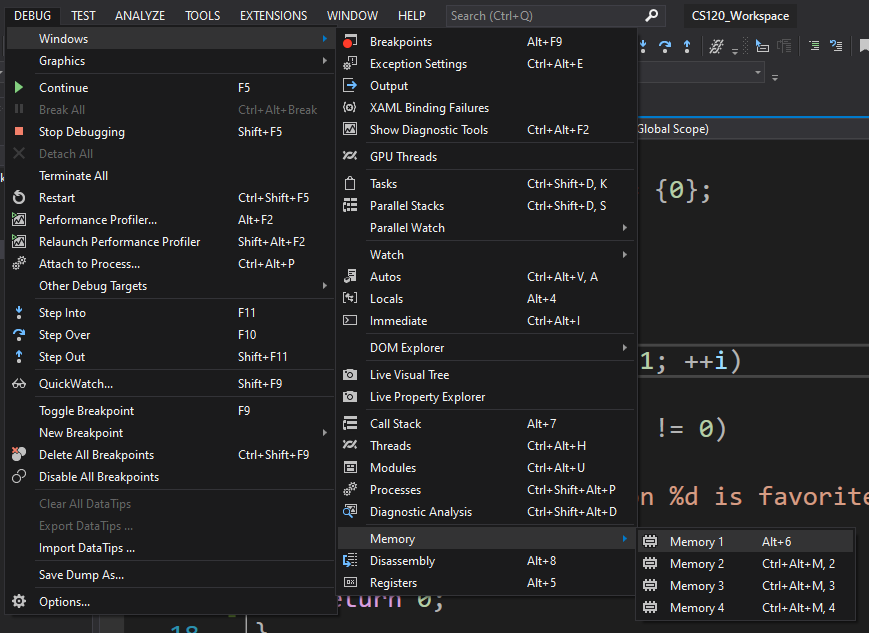Choose Attach to Process
The image size is (869, 633).
coord(171,264)
